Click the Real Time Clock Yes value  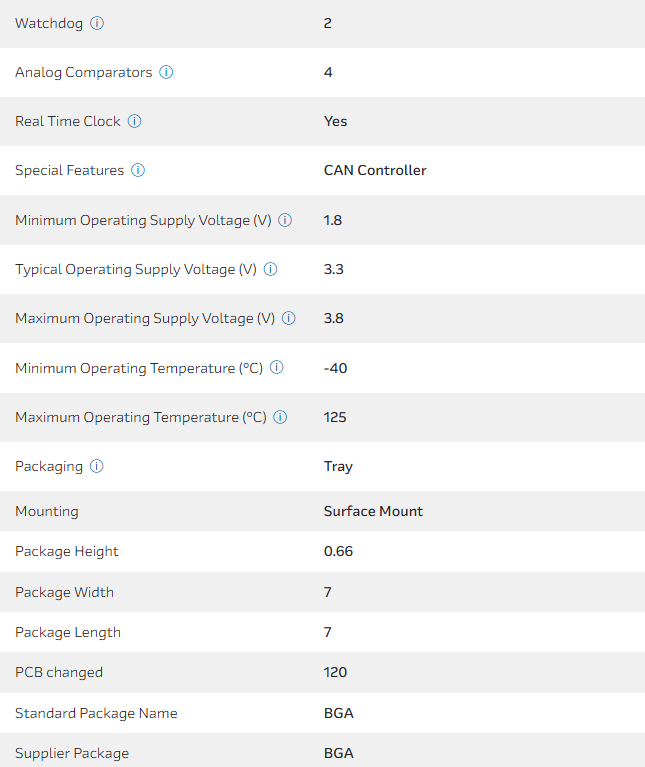tap(335, 121)
